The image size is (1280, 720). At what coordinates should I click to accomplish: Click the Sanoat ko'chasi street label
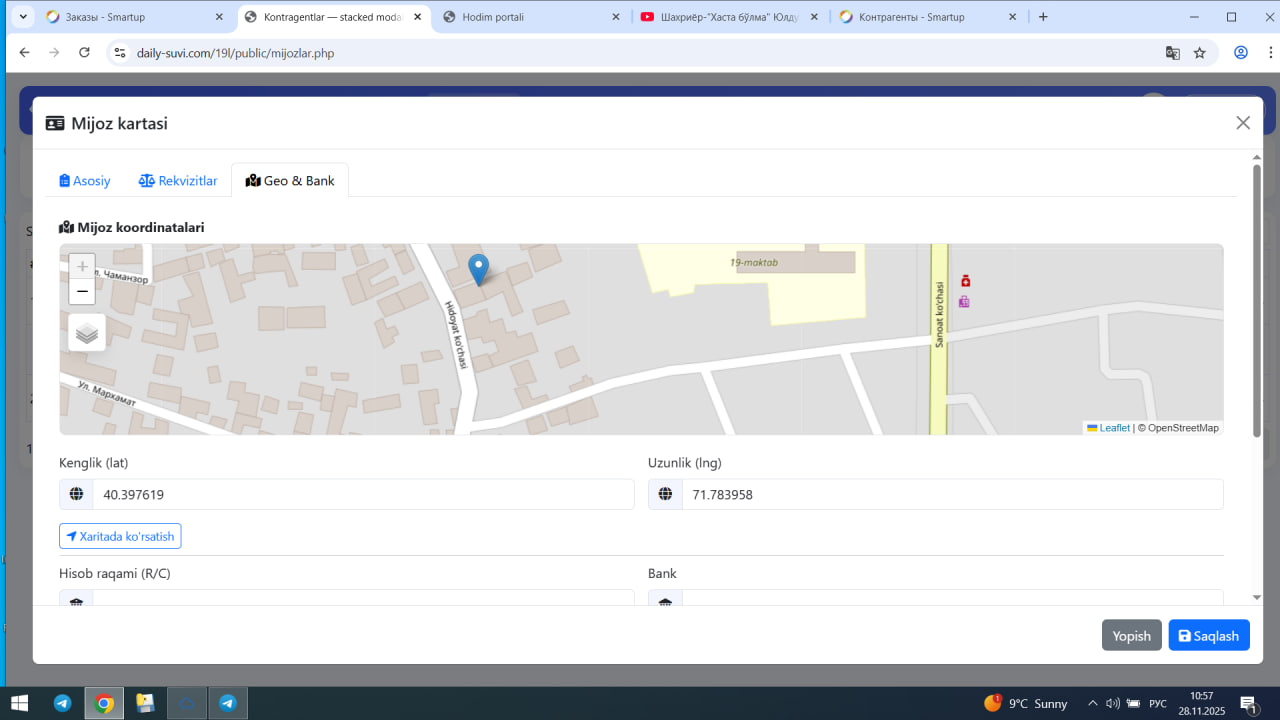click(x=939, y=315)
